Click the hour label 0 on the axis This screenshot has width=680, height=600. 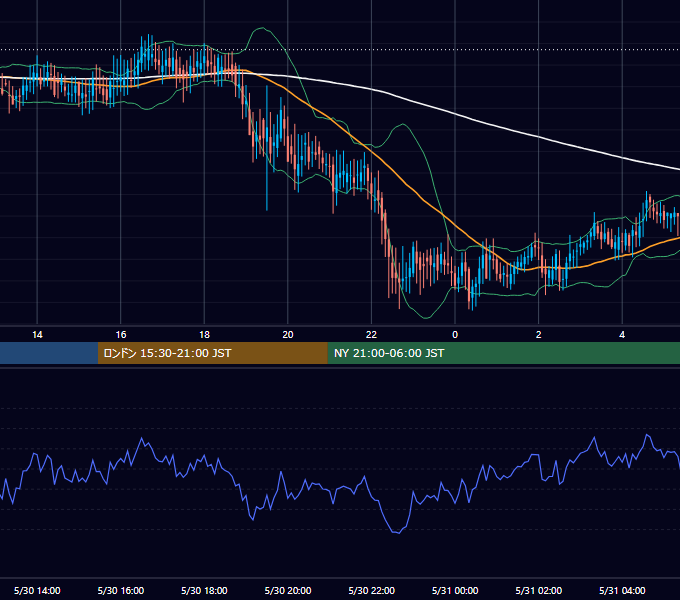coord(455,335)
